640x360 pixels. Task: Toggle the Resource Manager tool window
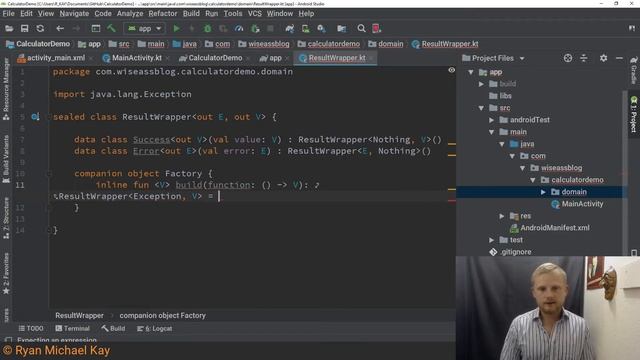(x=6, y=89)
